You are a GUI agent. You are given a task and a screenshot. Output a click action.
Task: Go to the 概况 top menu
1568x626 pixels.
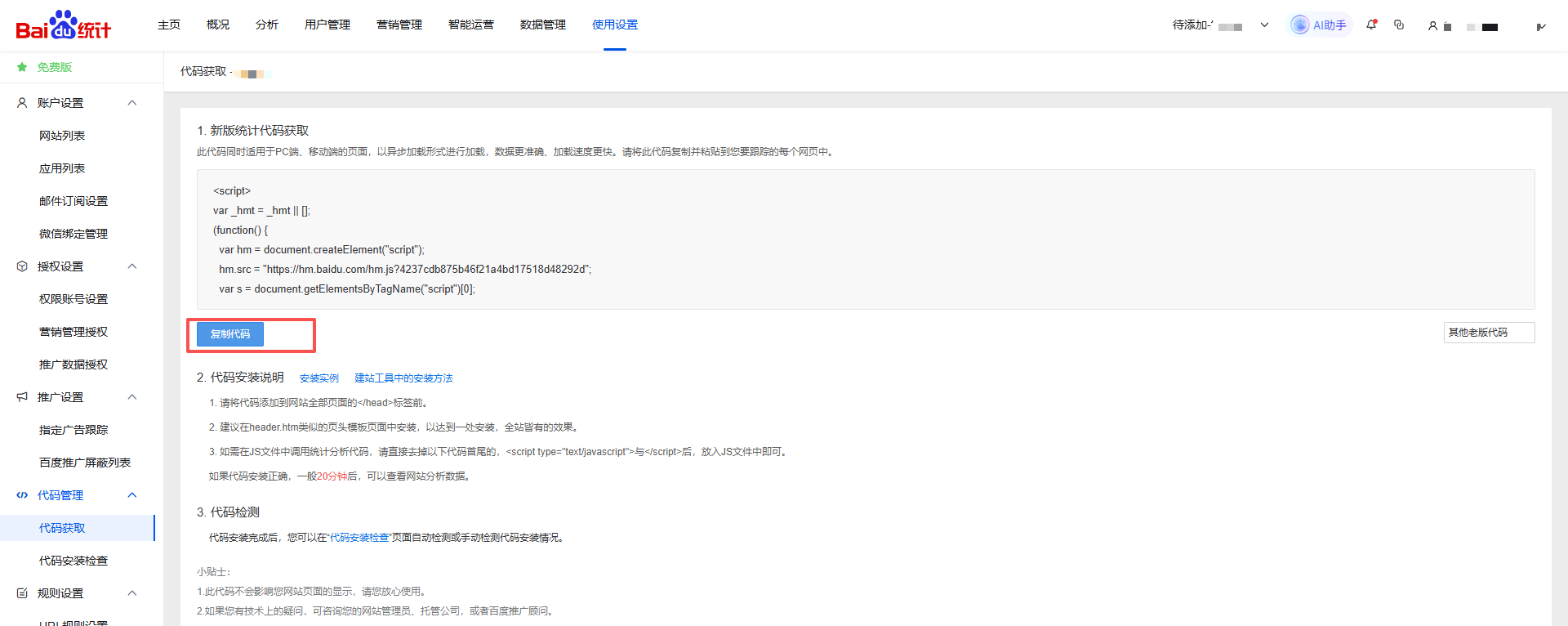(218, 25)
